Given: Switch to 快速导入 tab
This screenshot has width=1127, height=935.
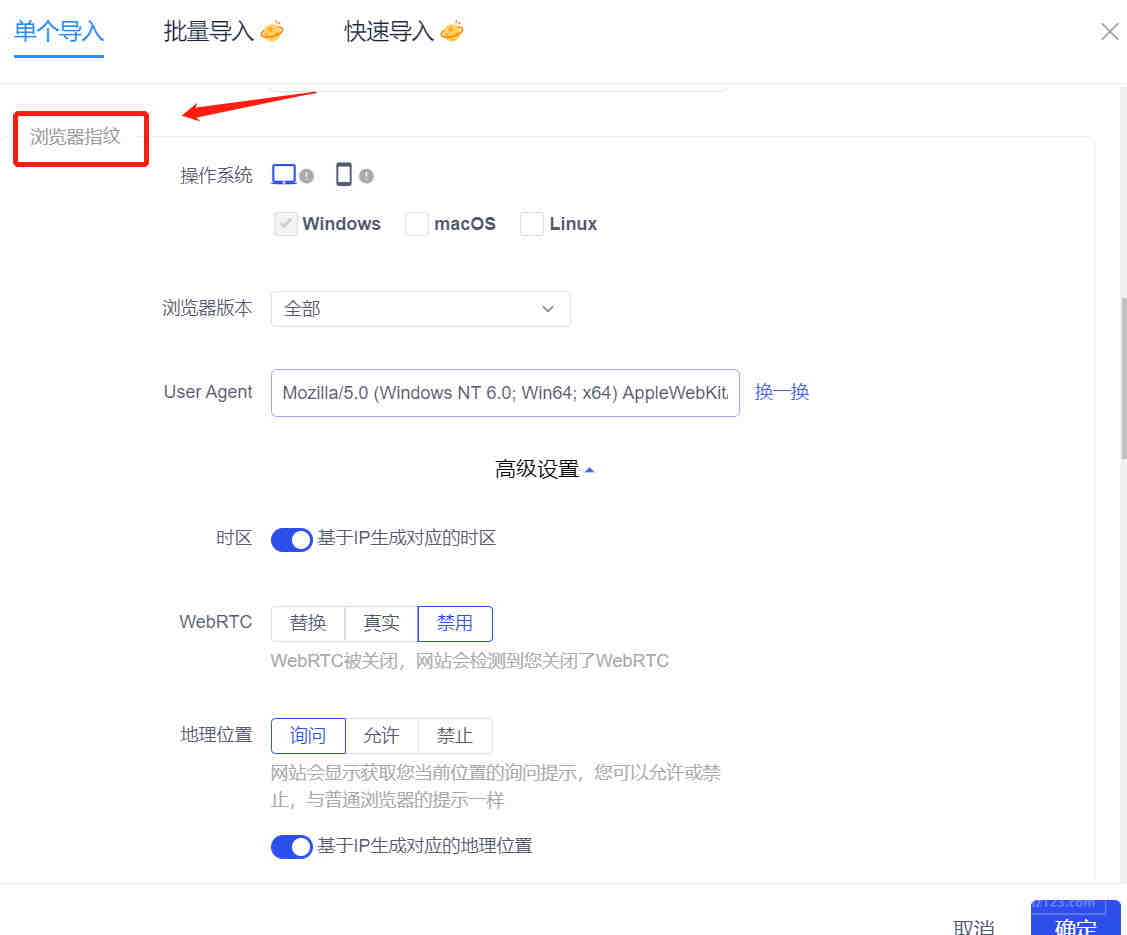Looking at the screenshot, I should pyautogui.click(x=404, y=32).
